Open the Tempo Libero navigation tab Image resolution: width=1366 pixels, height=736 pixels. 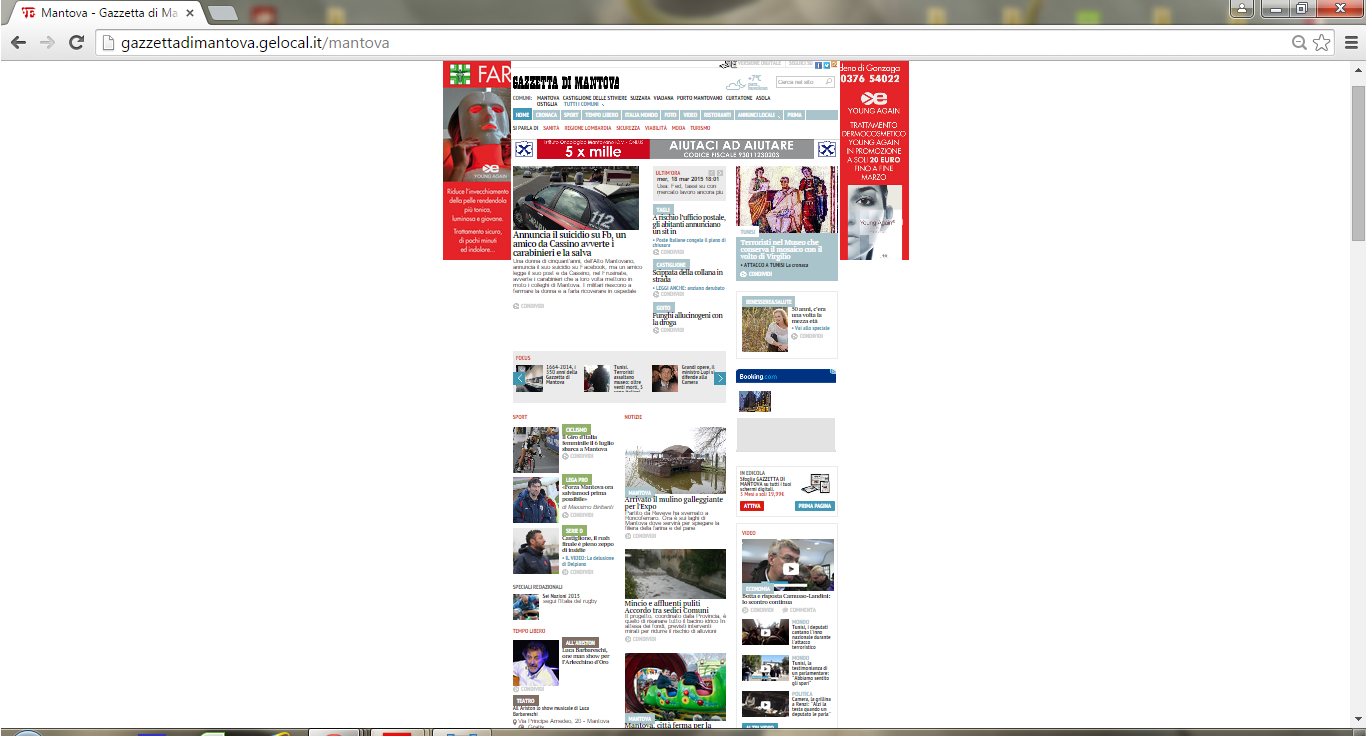pos(601,115)
